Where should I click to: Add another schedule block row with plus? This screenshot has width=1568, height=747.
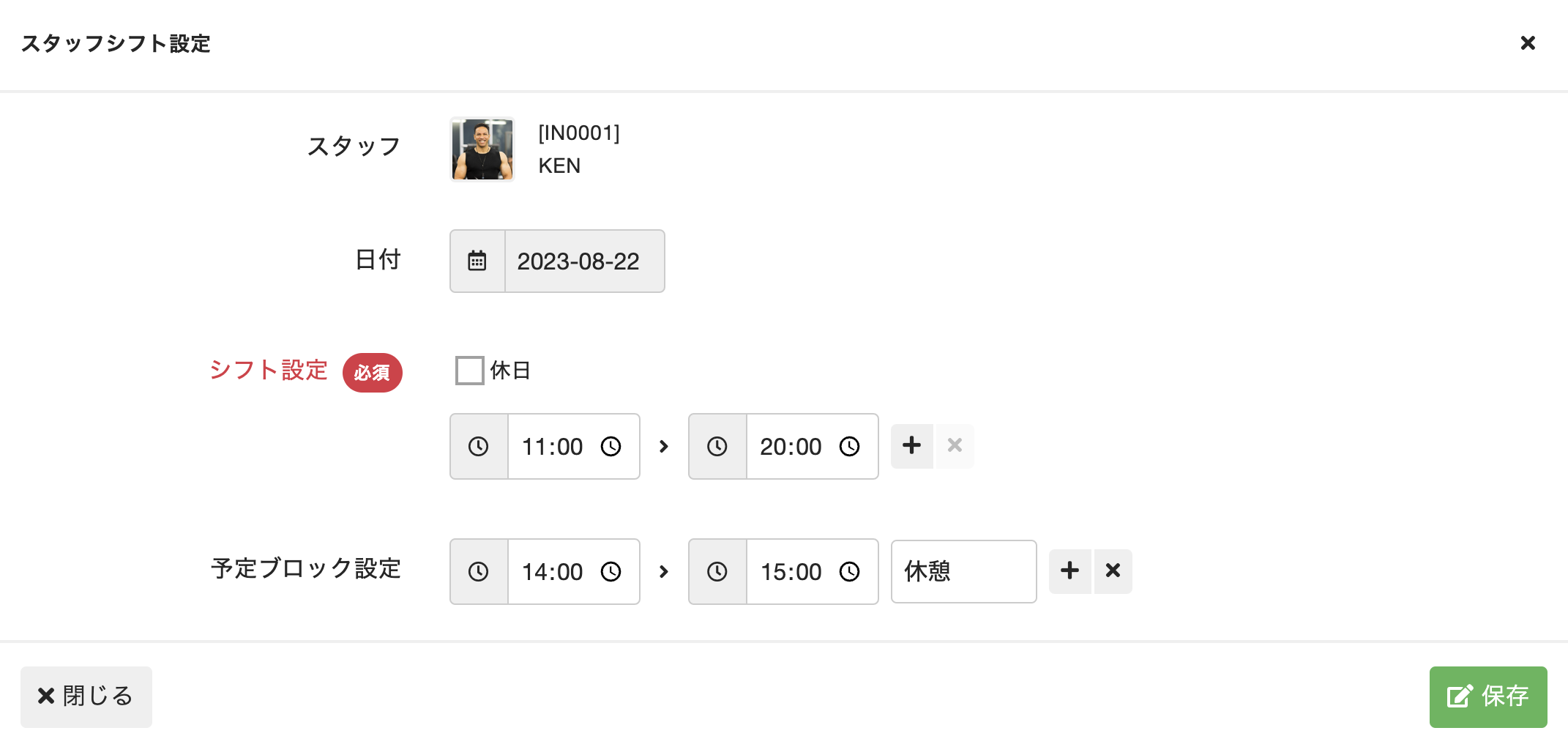[x=1070, y=571]
